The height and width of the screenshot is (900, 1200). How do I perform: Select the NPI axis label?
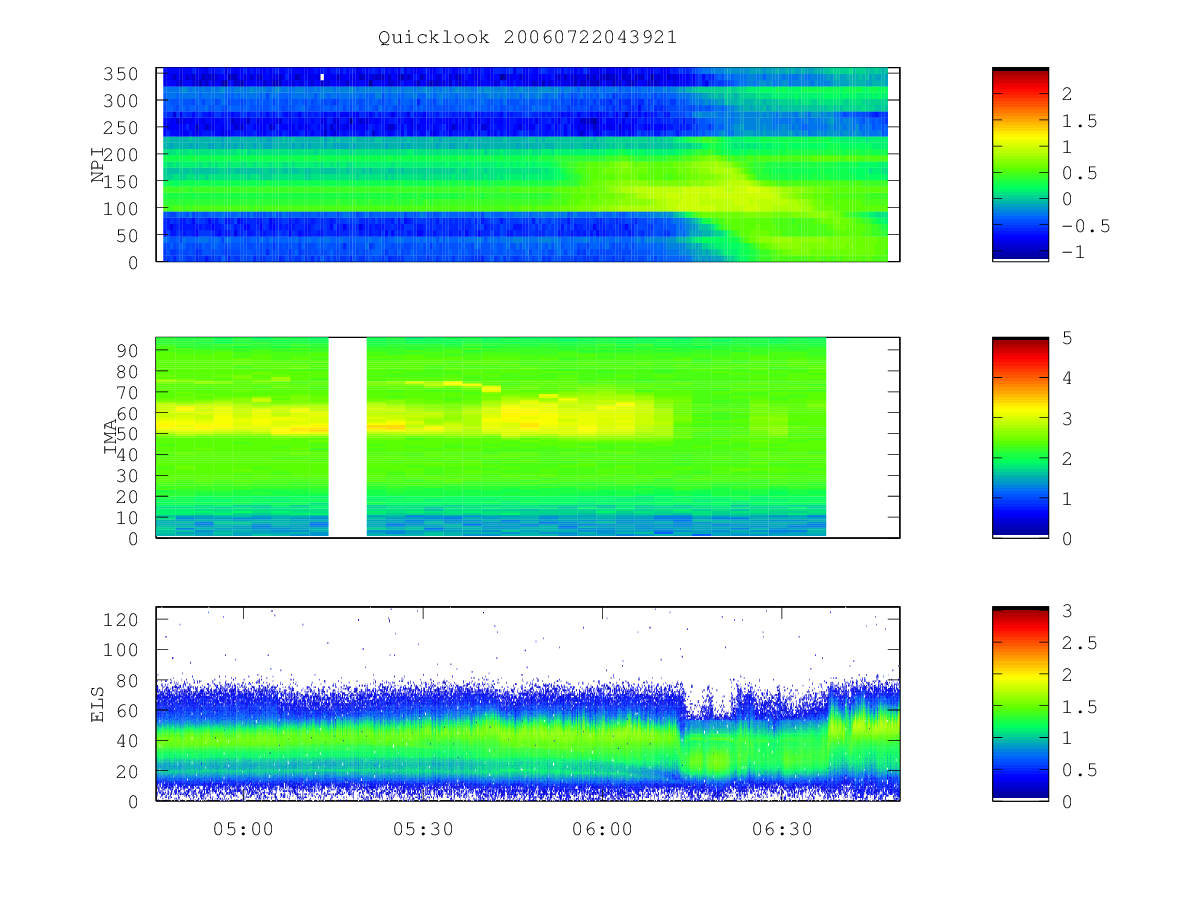coord(98,165)
